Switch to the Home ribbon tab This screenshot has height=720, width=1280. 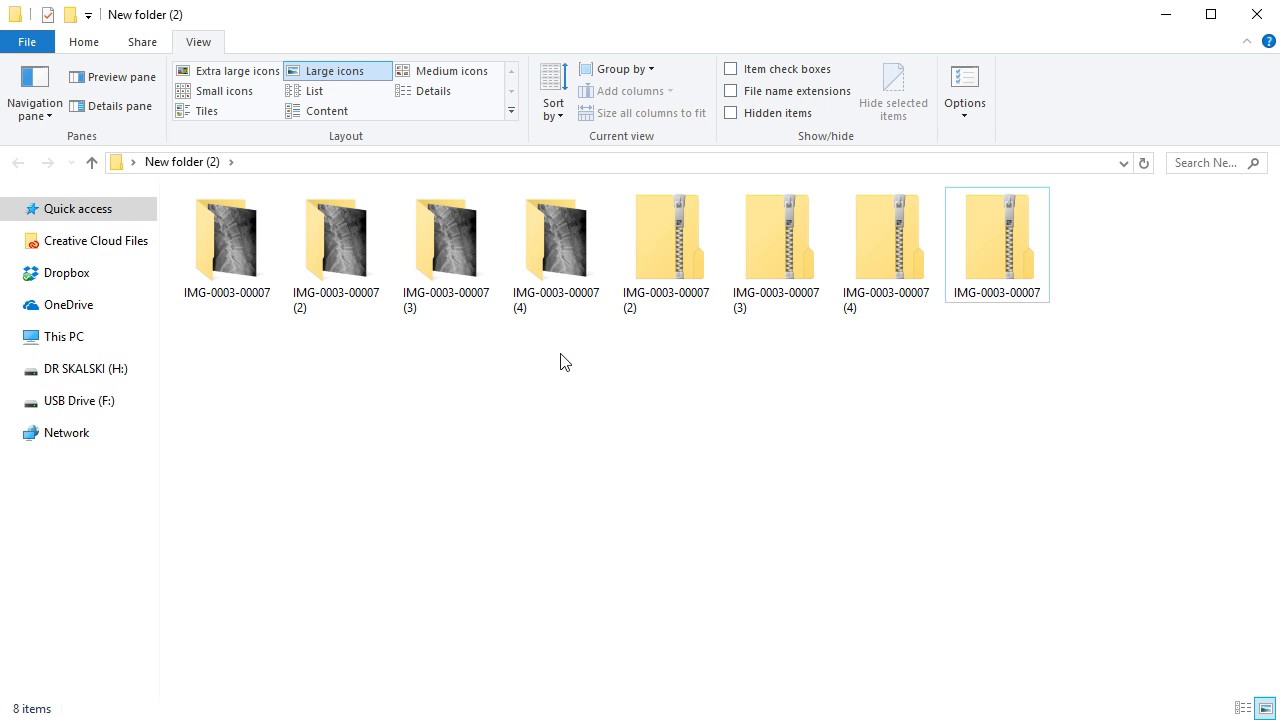click(84, 42)
